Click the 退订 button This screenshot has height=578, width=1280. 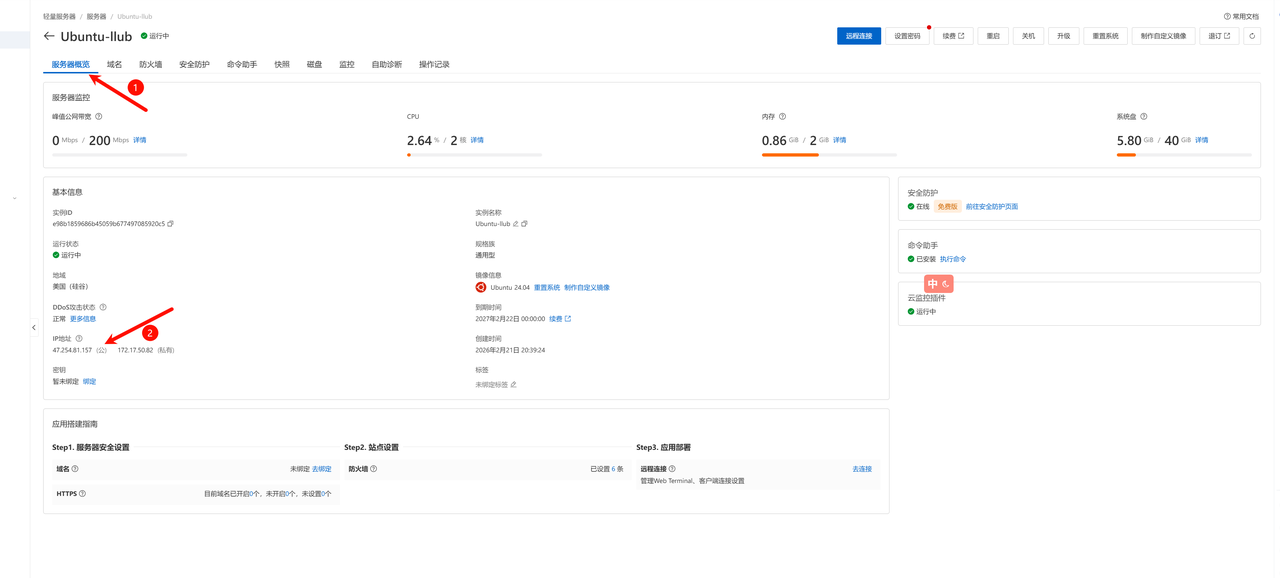coord(1220,36)
